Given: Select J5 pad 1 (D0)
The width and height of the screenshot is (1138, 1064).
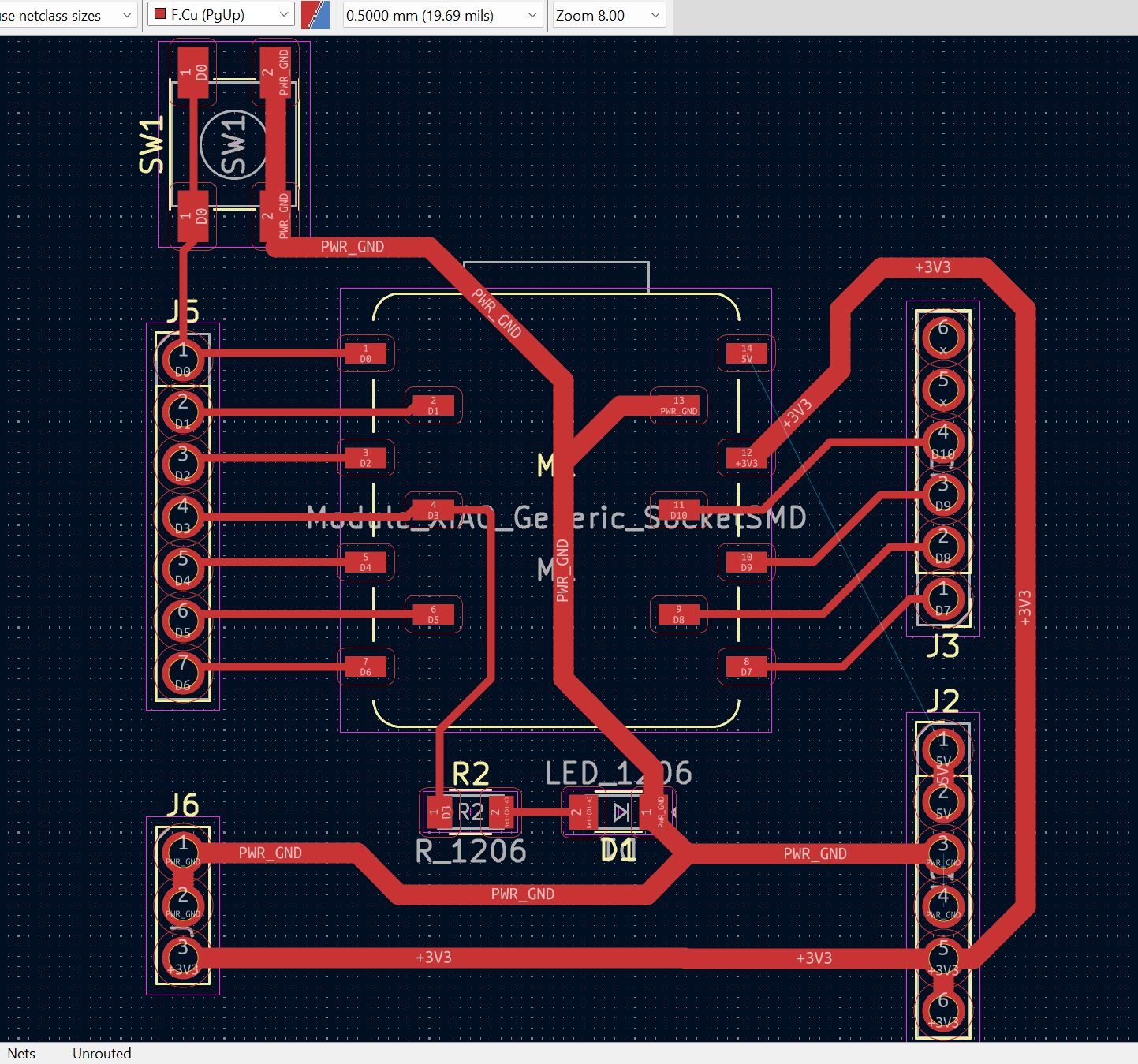Looking at the screenshot, I should (x=183, y=359).
